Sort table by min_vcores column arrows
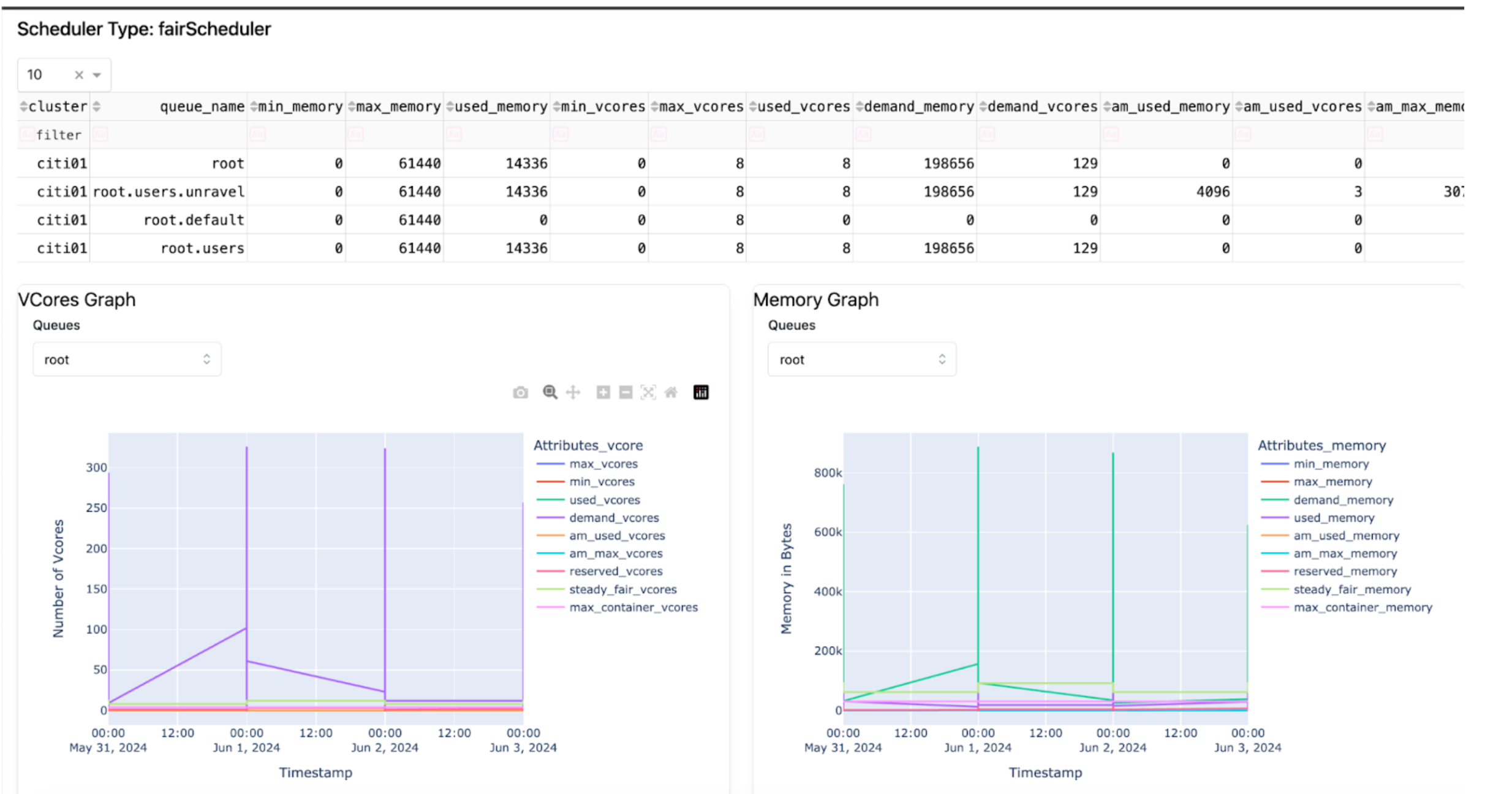1512x794 pixels. 556,107
